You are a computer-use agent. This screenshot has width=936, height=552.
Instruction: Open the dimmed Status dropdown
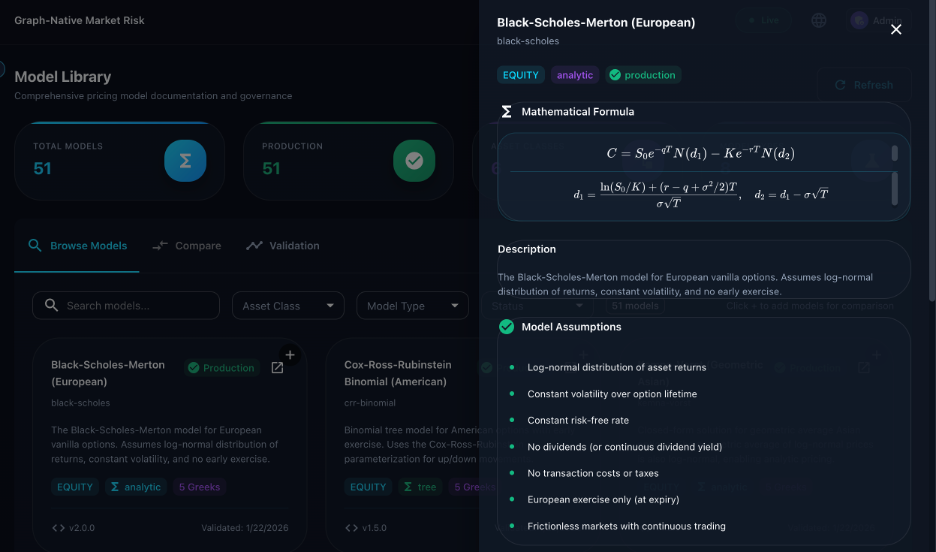pos(537,306)
